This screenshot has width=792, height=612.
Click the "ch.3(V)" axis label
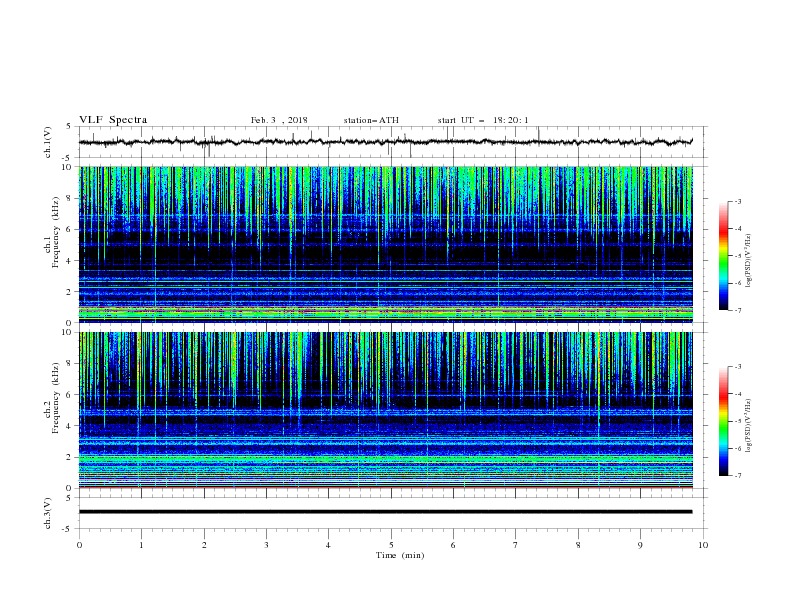pos(48,513)
